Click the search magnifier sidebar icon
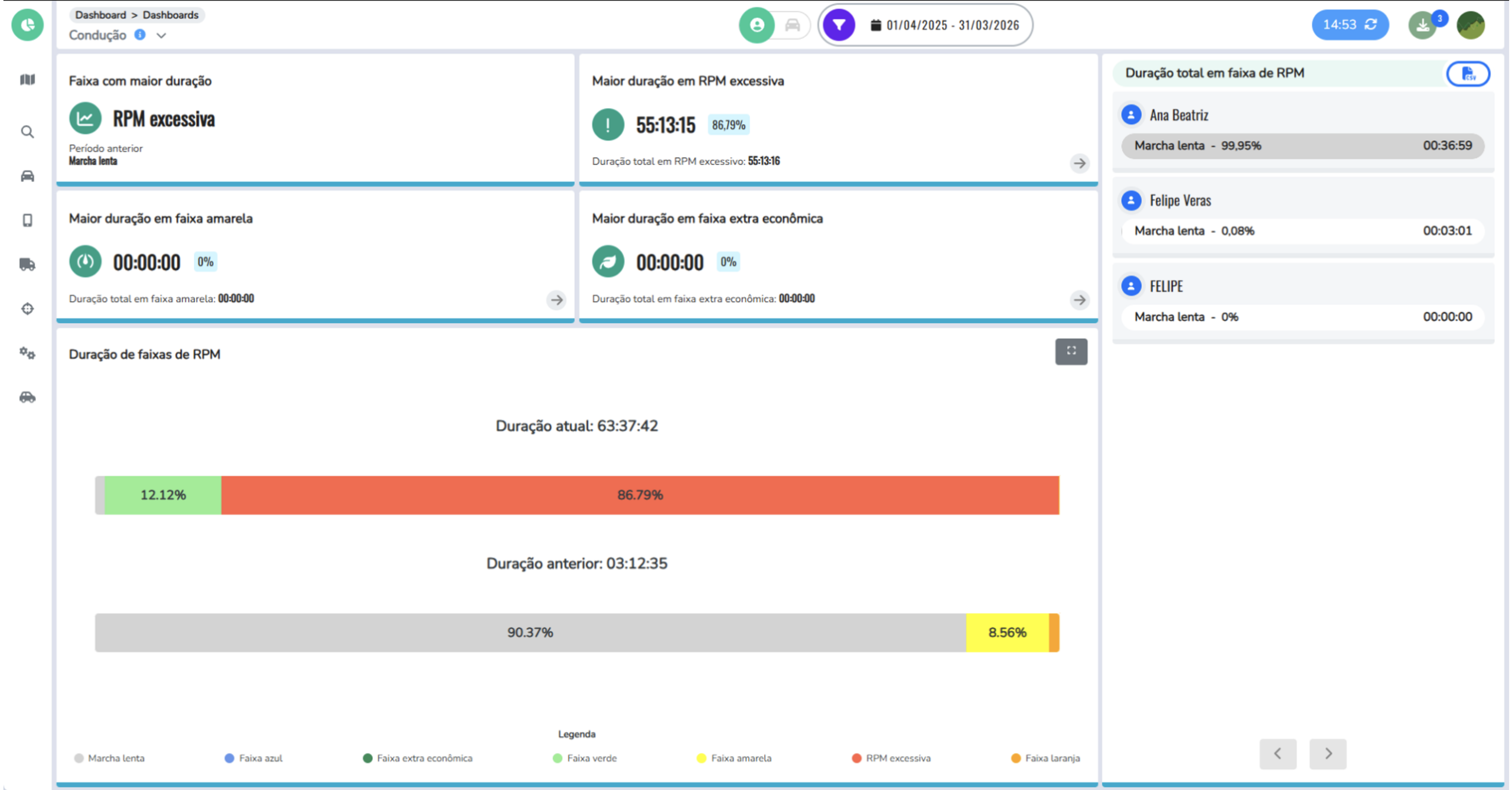Image resolution: width=1512 pixels, height=790 pixels. pos(27,132)
